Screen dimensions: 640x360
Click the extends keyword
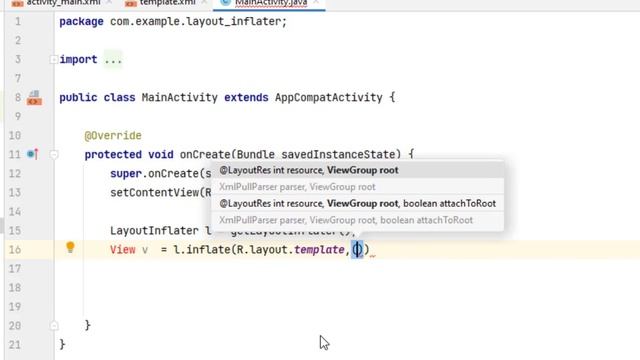246,98
